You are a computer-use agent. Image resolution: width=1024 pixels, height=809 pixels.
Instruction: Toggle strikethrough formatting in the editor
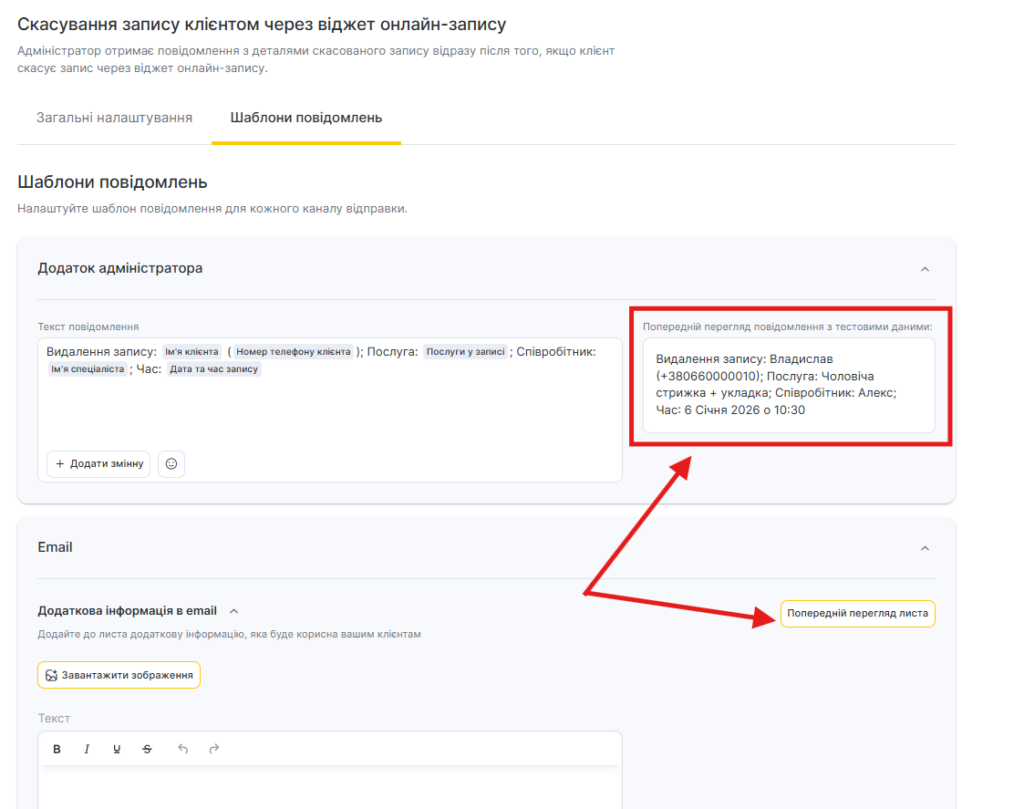click(147, 749)
